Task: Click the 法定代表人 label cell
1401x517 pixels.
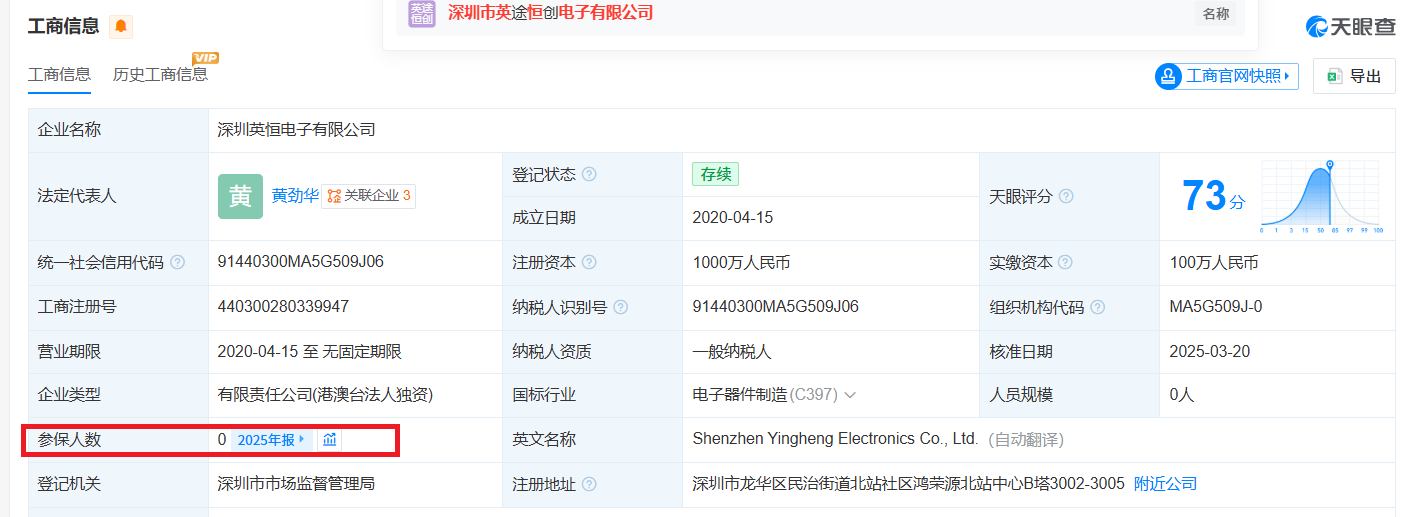Action: [x=118, y=196]
